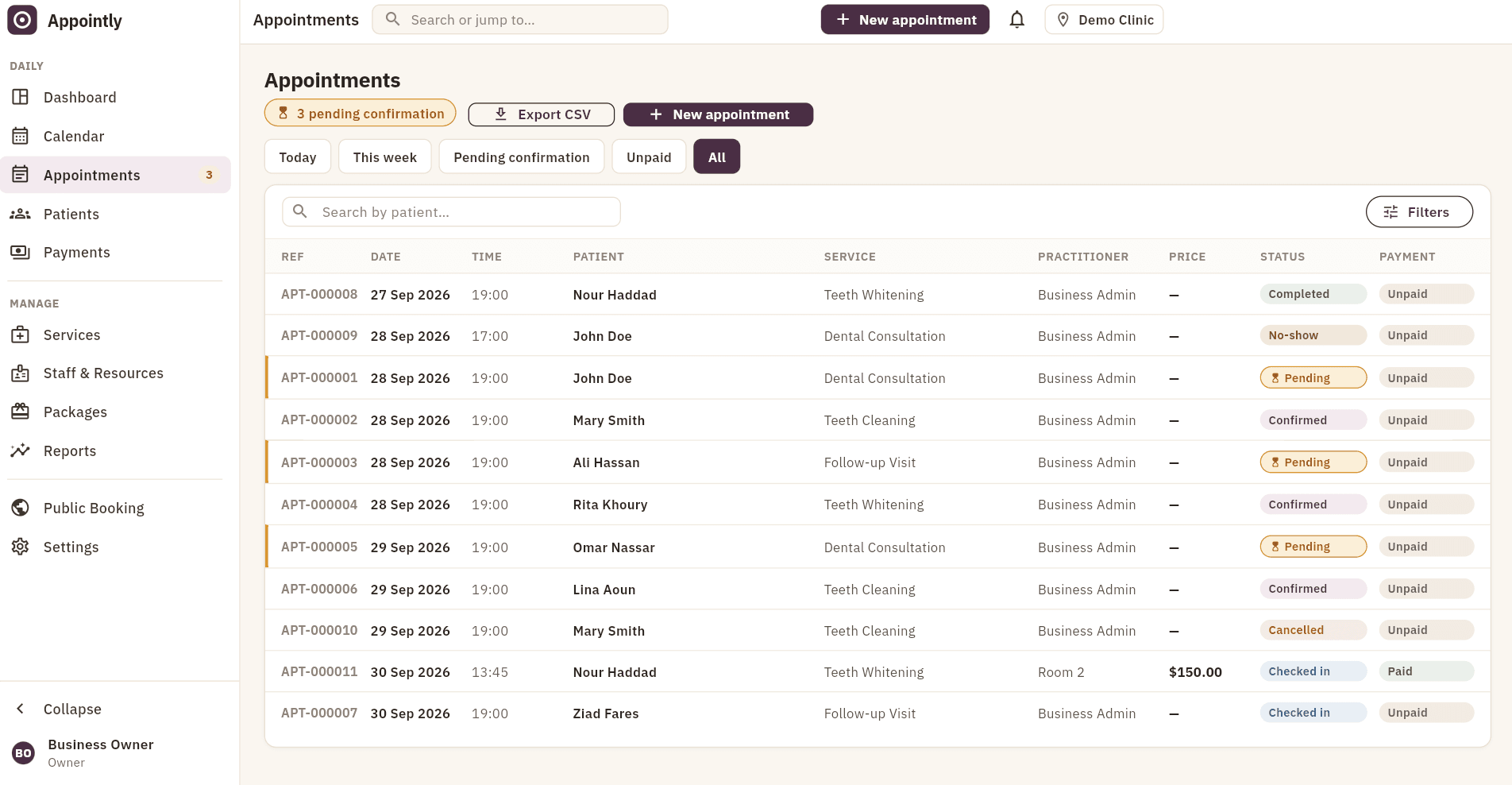This screenshot has height=785, width=1512.
Task: View Reports from the sidebar
Action: click(x=115, y=451)
